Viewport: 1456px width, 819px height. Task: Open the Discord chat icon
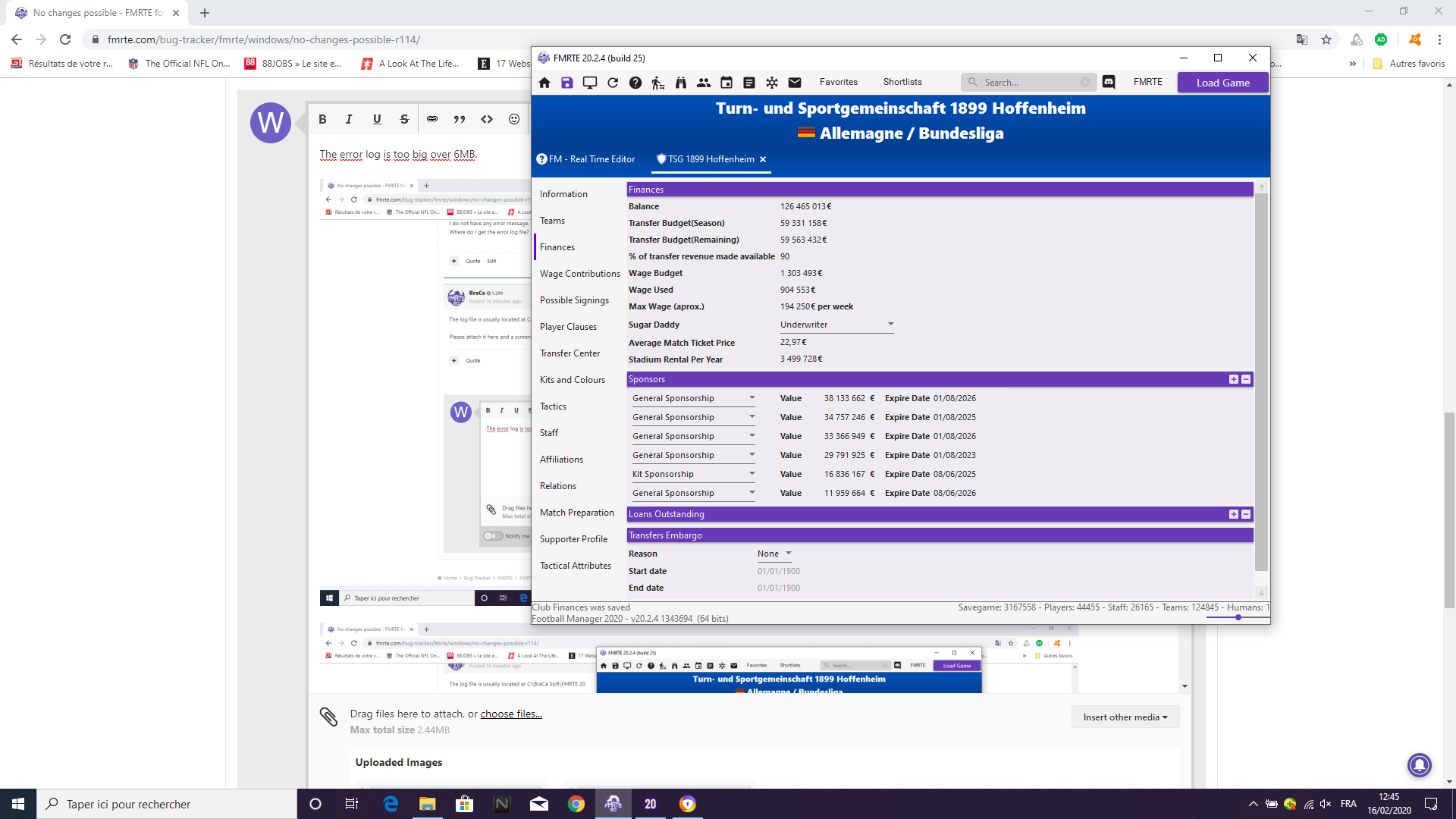pyautogui.click(x=1109, y=82)
